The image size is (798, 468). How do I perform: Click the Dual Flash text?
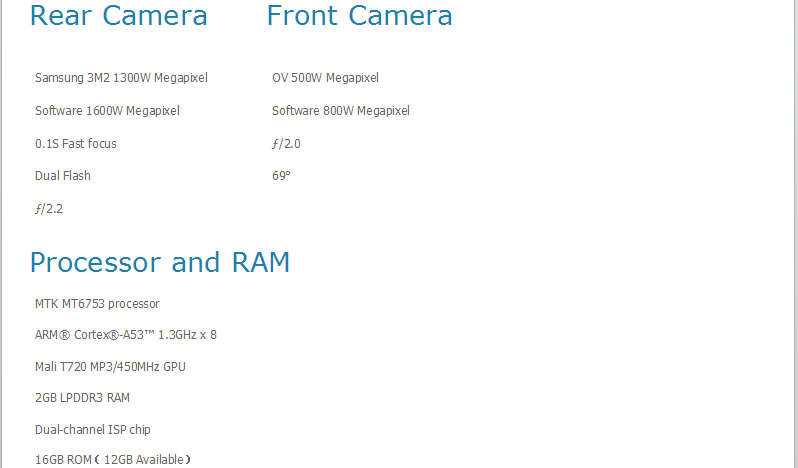pyautogui.click(x=63, y=176)
